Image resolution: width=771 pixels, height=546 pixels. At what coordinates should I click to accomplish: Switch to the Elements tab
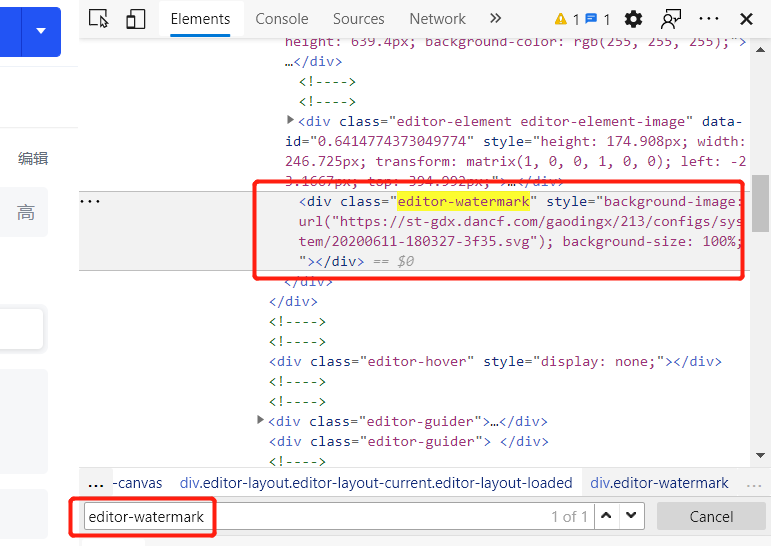click(x=200, y=19)
